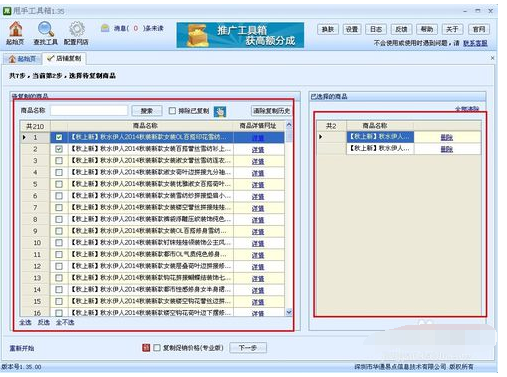The height and width of the screenshot is (377, 507).
Task: Click the 商品详情网址 column header
Action: 258,126
